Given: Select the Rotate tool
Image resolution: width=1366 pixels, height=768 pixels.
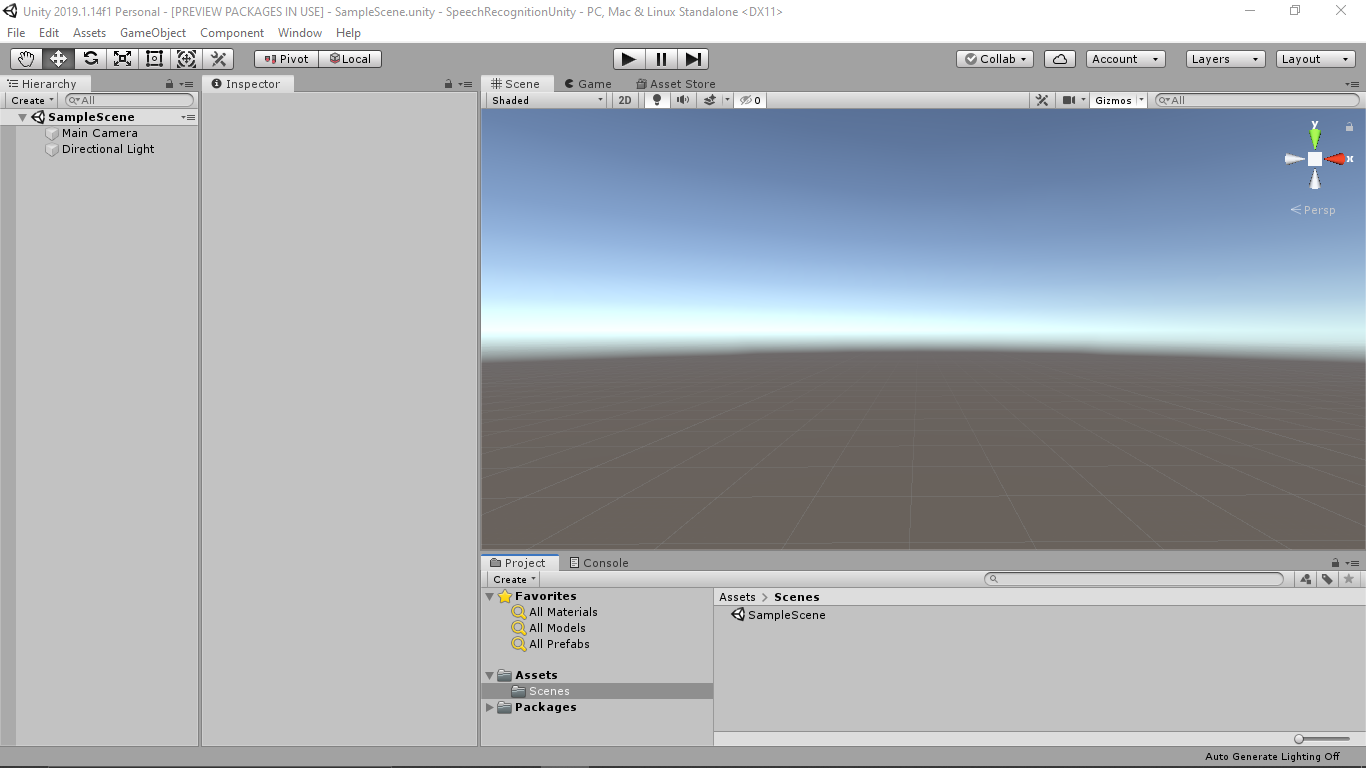Looking at the screenshot, I should (90, 58).
